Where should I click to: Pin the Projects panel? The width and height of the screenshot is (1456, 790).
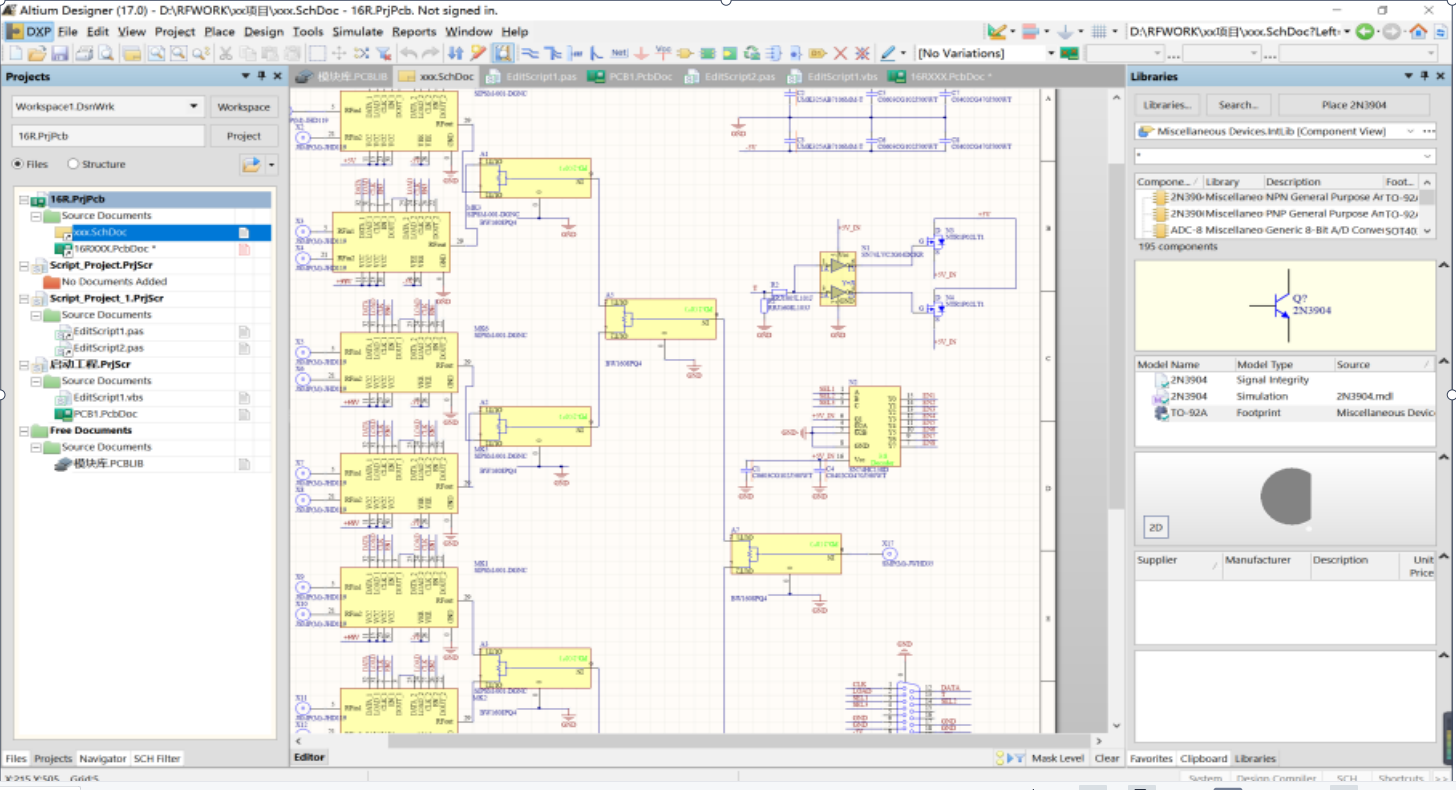click(262, 77)
